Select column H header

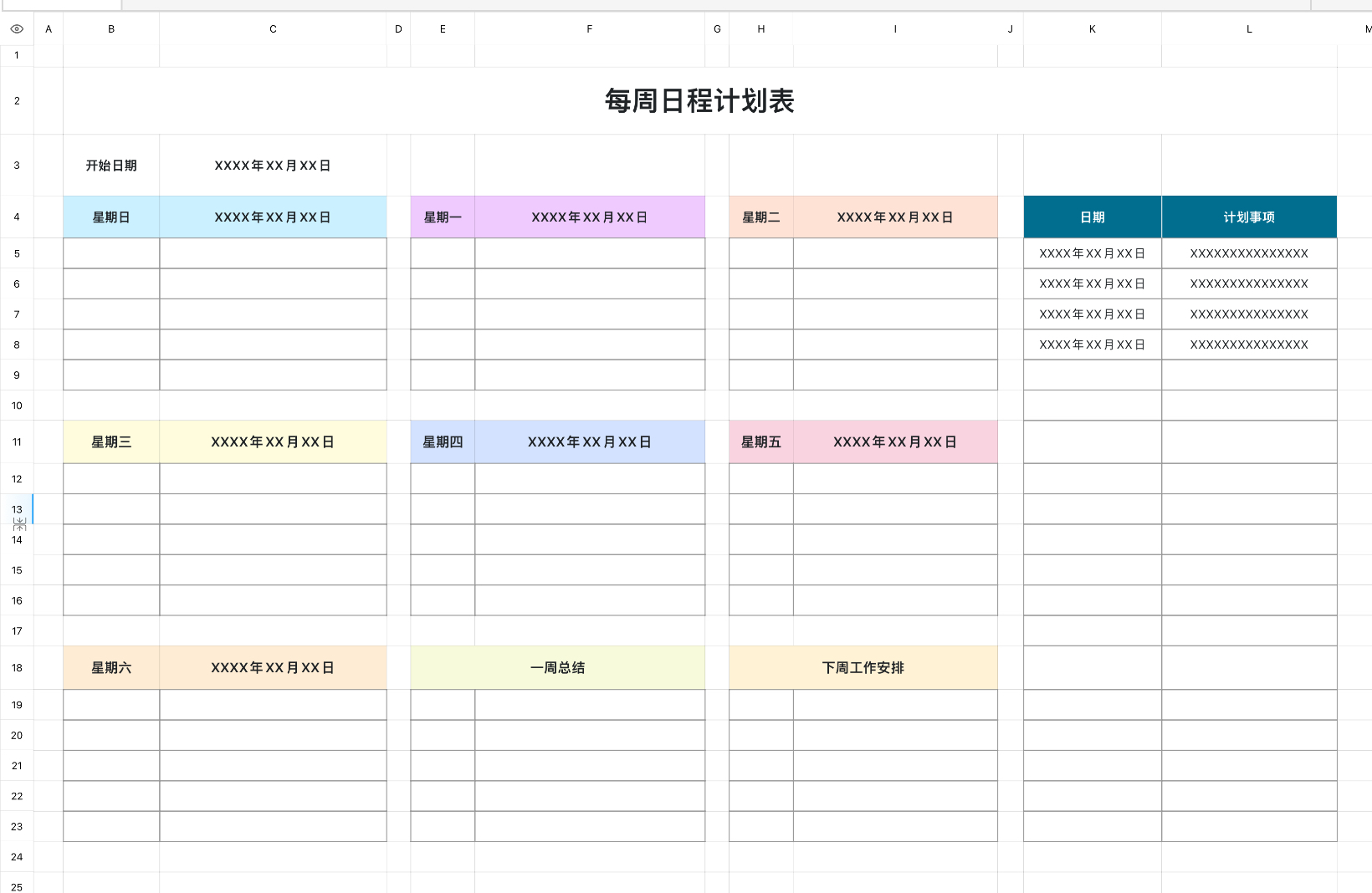coord(761,29)
